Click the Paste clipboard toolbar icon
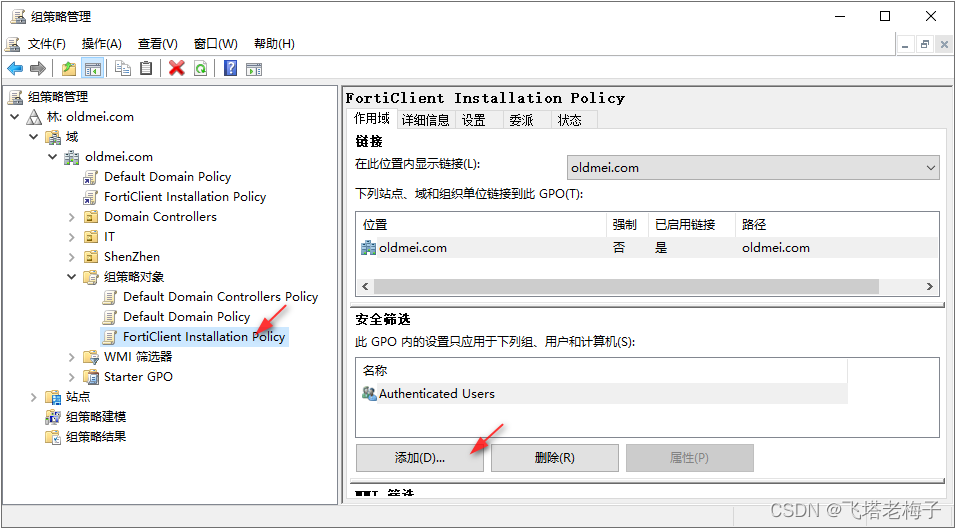The height and width of the screenshot is (529, 956). click(146, 68)
